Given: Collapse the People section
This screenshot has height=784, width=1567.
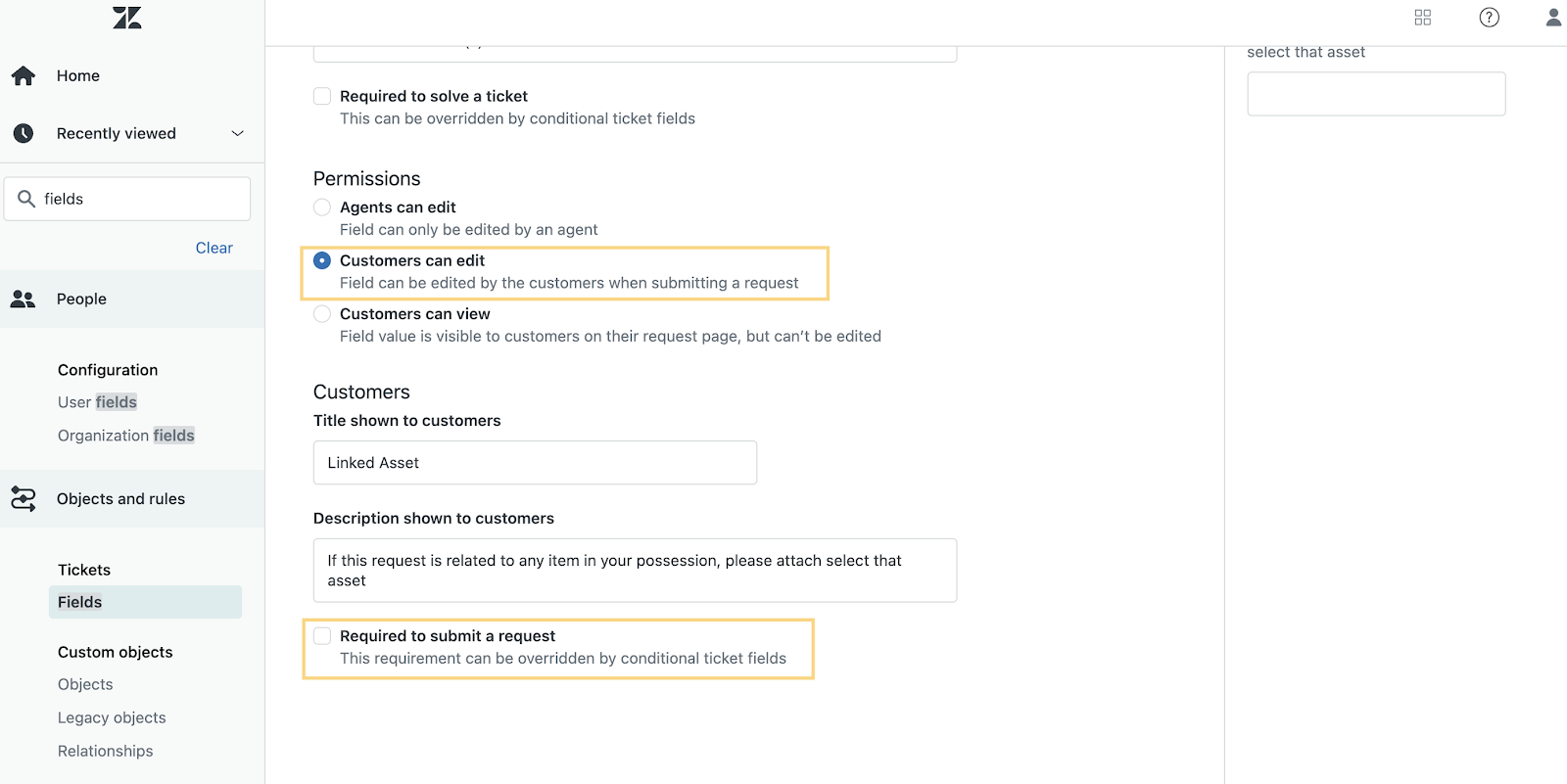Looking at the screenshot, I should pos(132,299).
